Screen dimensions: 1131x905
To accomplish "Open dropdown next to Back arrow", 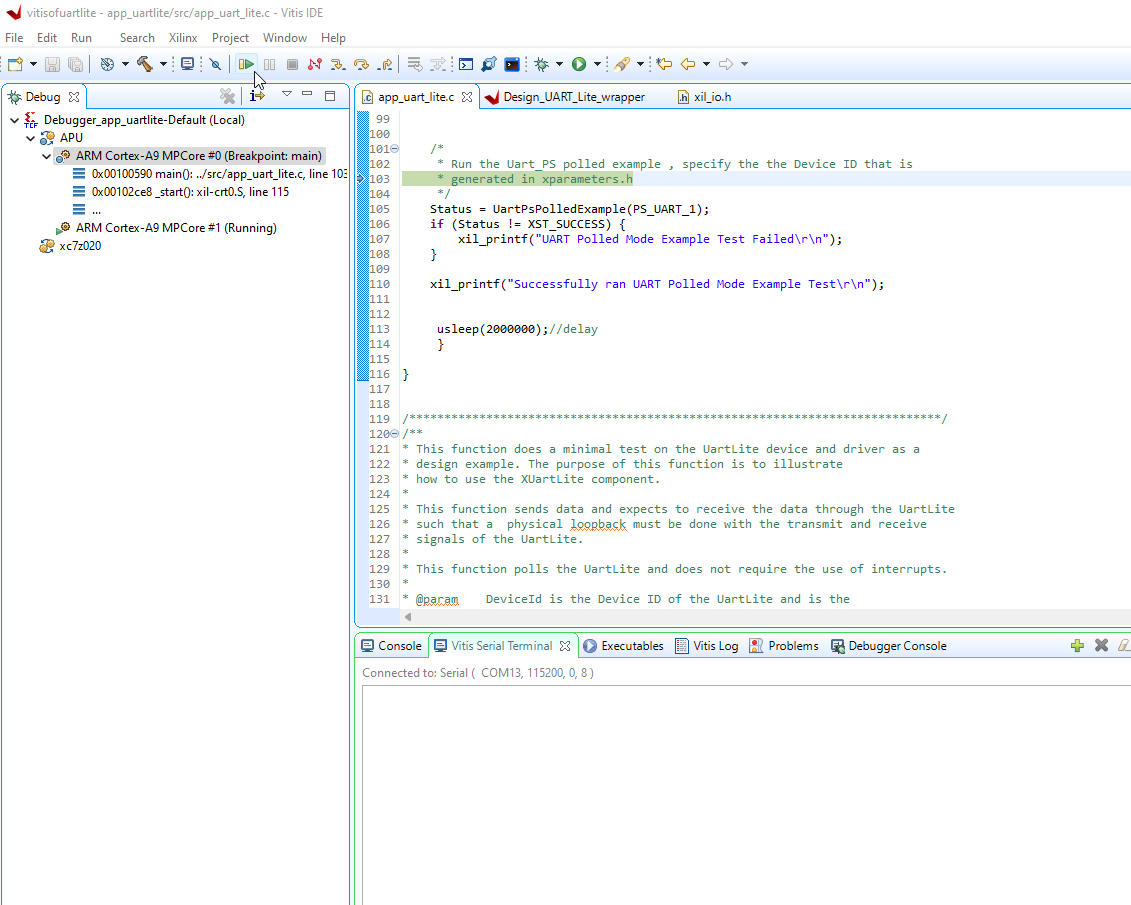I will [706, 64].
